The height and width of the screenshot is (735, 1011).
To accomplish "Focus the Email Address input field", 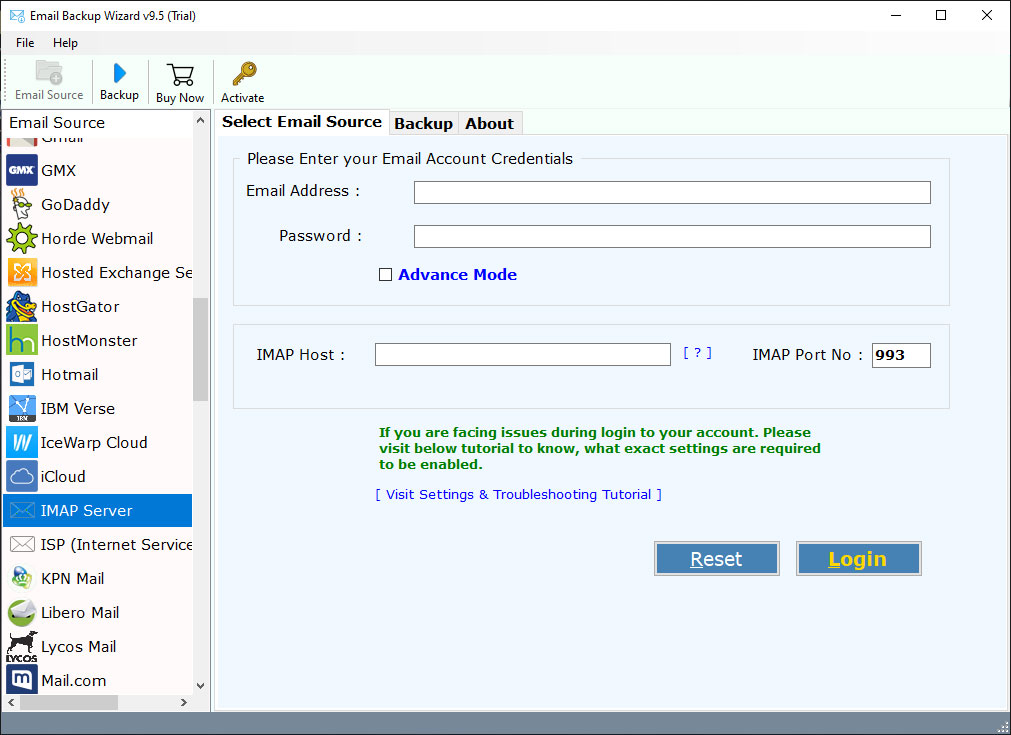I will [x=672, y=192].
